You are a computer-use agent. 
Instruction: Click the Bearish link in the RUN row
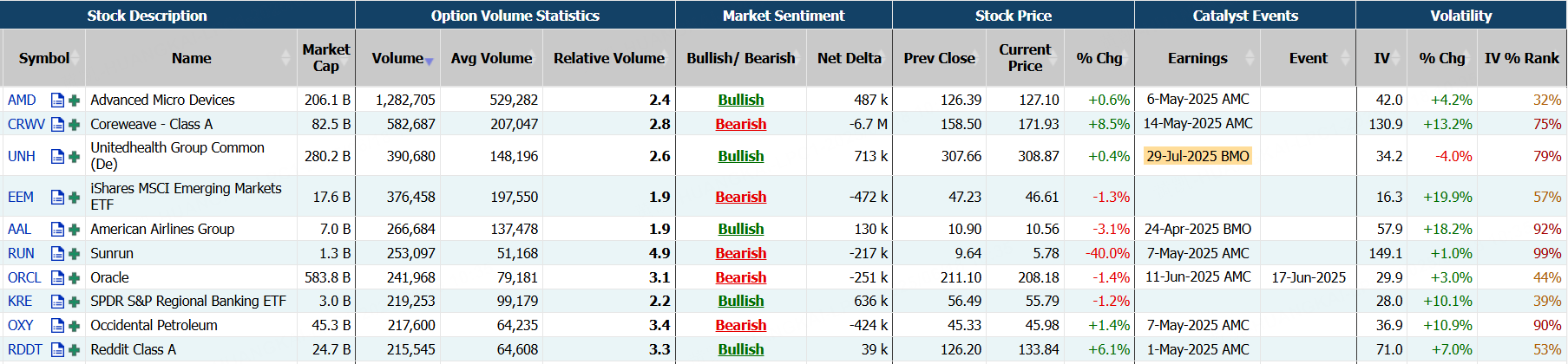click(x=741, y=254)
